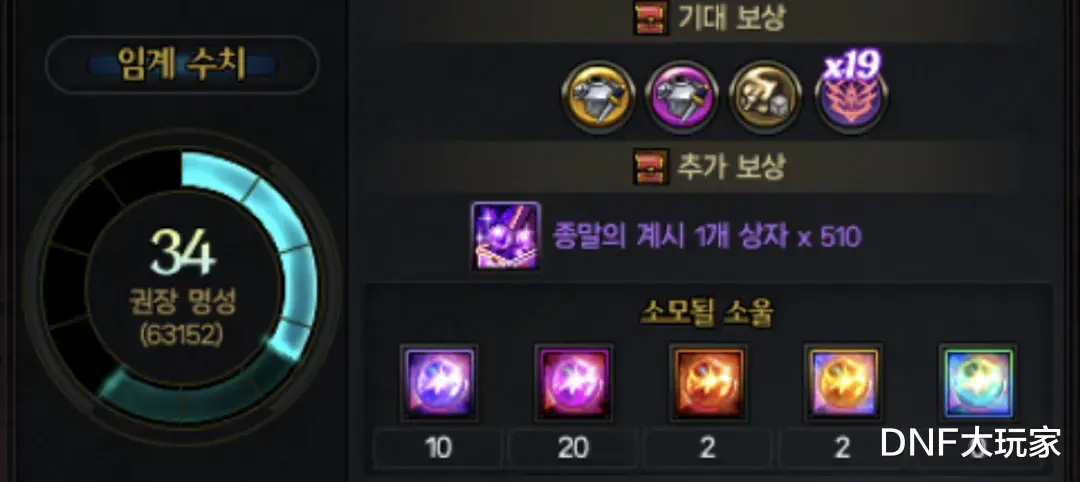Click the 추가 보상 section header
Image resolution: width=1080 pixels, height=482 pixels.
click(x=708, y=167)
